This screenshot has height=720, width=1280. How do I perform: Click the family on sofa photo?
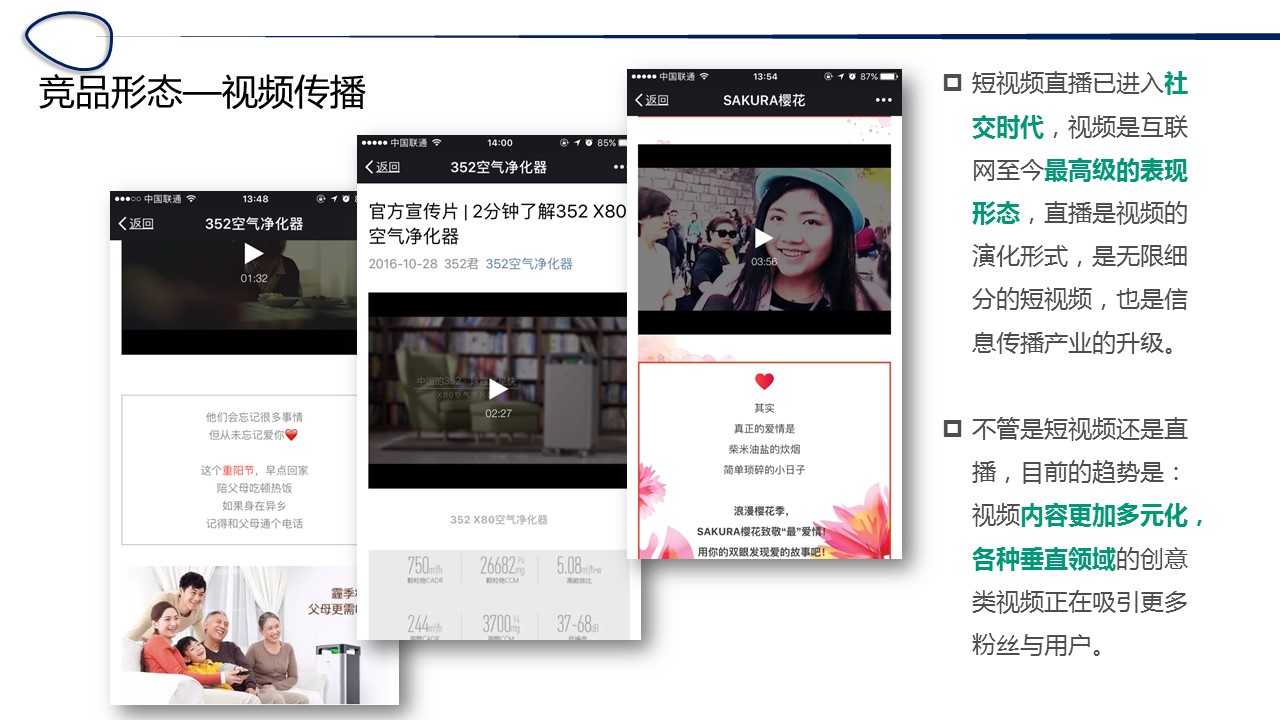240,635
